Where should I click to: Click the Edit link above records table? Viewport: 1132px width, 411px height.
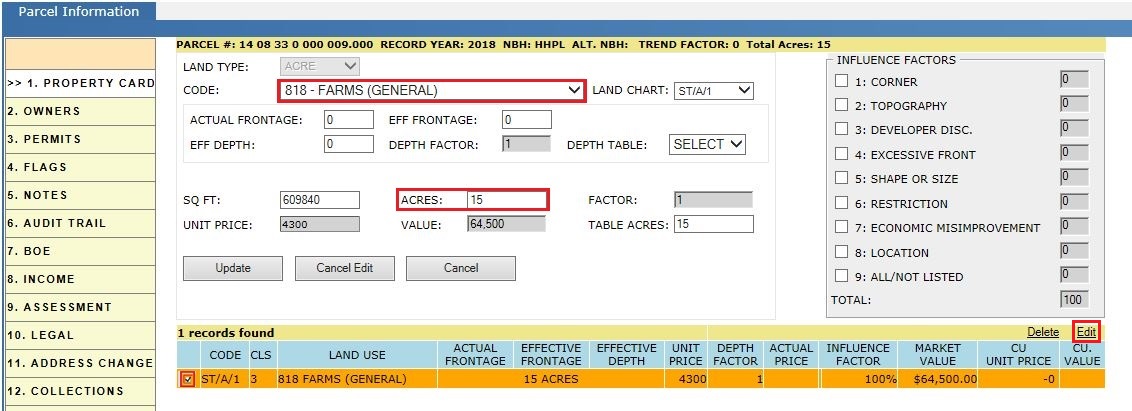click(1086, 332)
